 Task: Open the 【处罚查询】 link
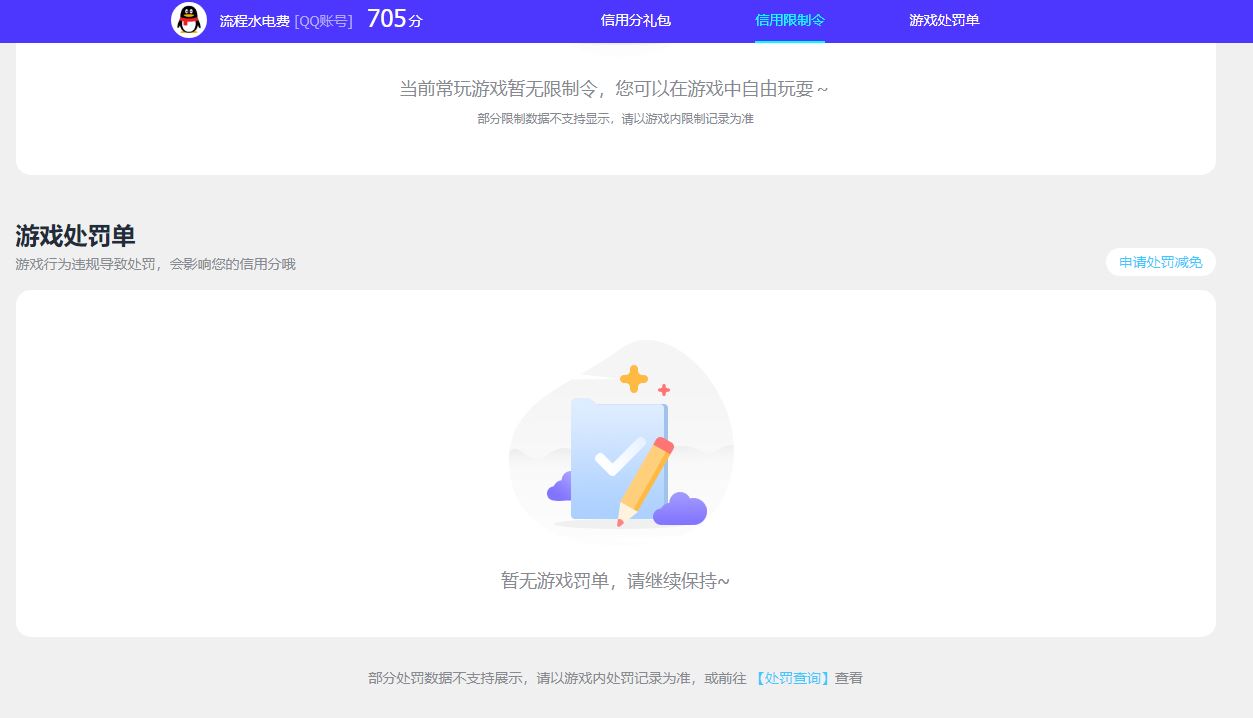click(791, 678)
